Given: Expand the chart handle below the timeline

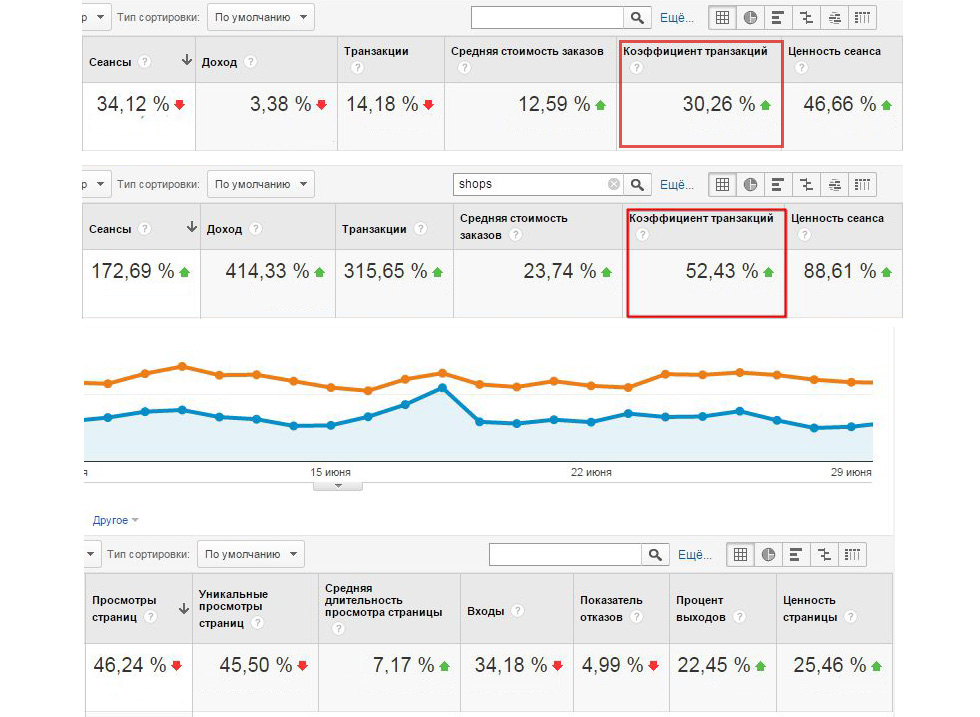Looking at the screenshot, I should 338,486.
